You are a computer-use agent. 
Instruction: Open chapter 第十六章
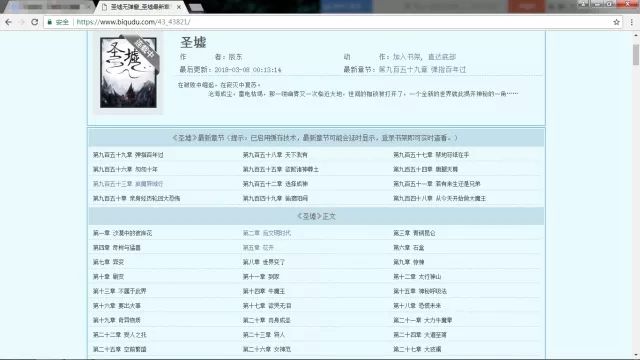116,306
